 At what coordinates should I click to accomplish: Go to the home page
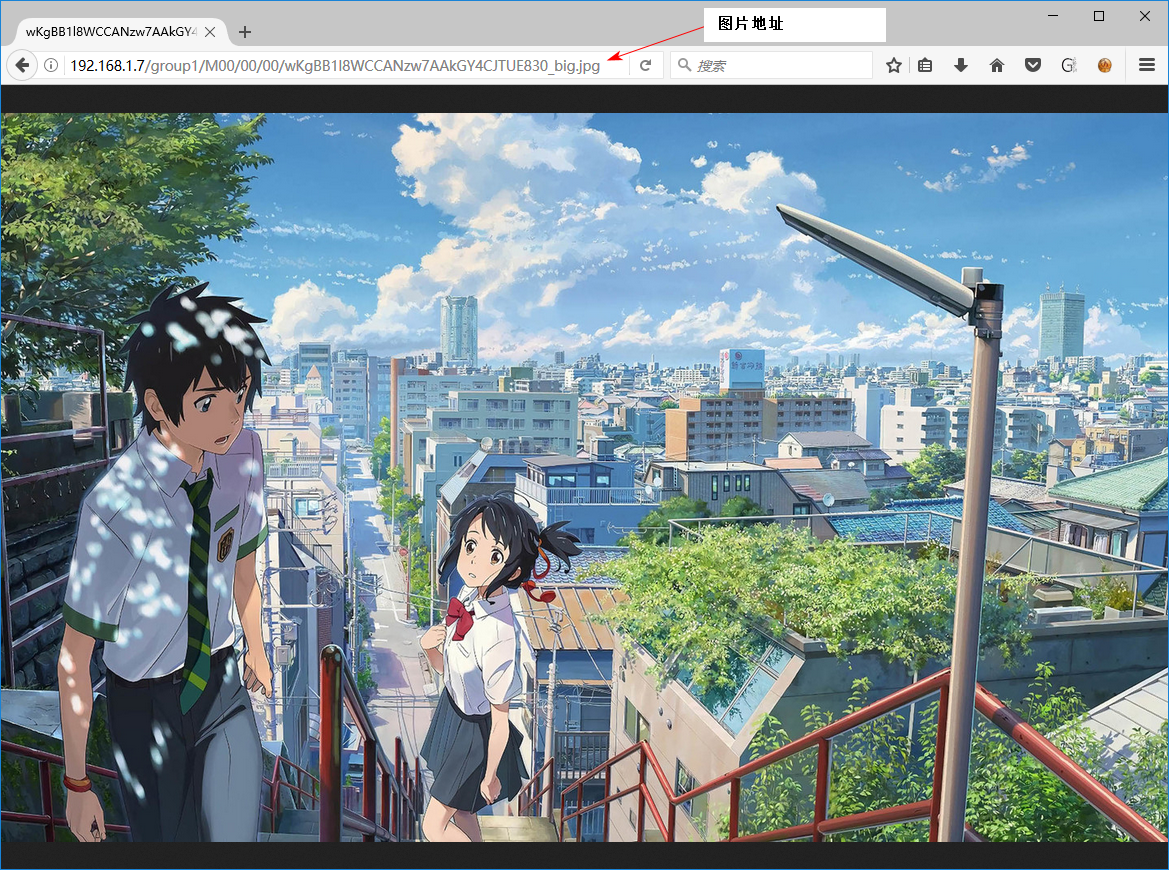click(x=997, y=66)
